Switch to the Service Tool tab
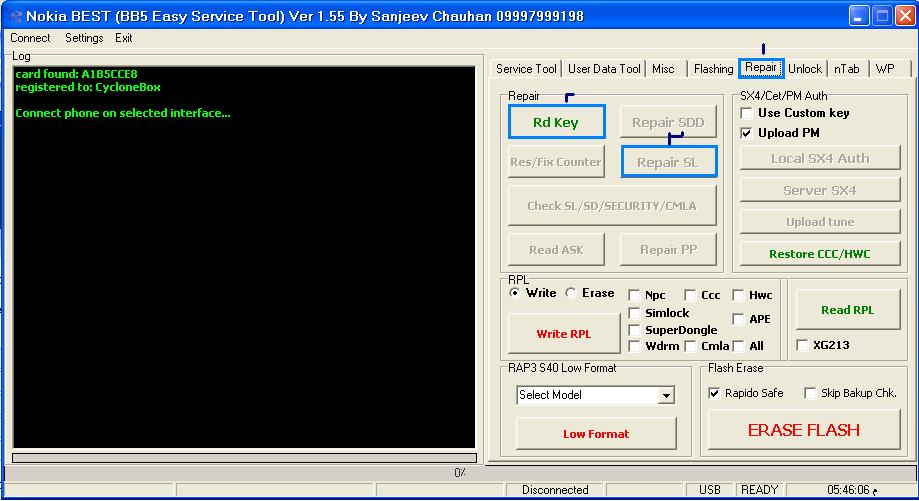The height and width of the screenshot is (501, 919). pos(526,69)
